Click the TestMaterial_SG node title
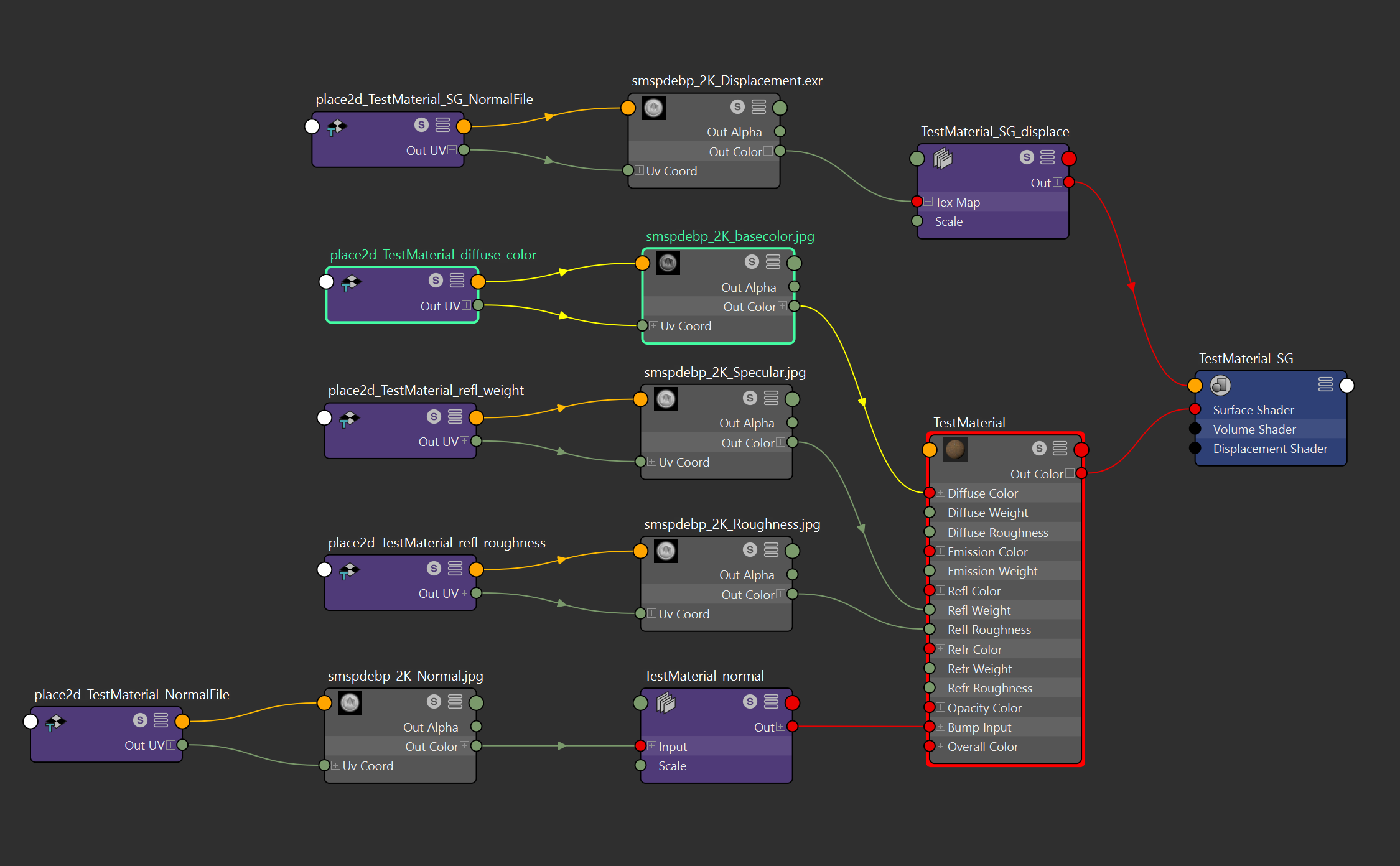 (x=1246, y=358)
